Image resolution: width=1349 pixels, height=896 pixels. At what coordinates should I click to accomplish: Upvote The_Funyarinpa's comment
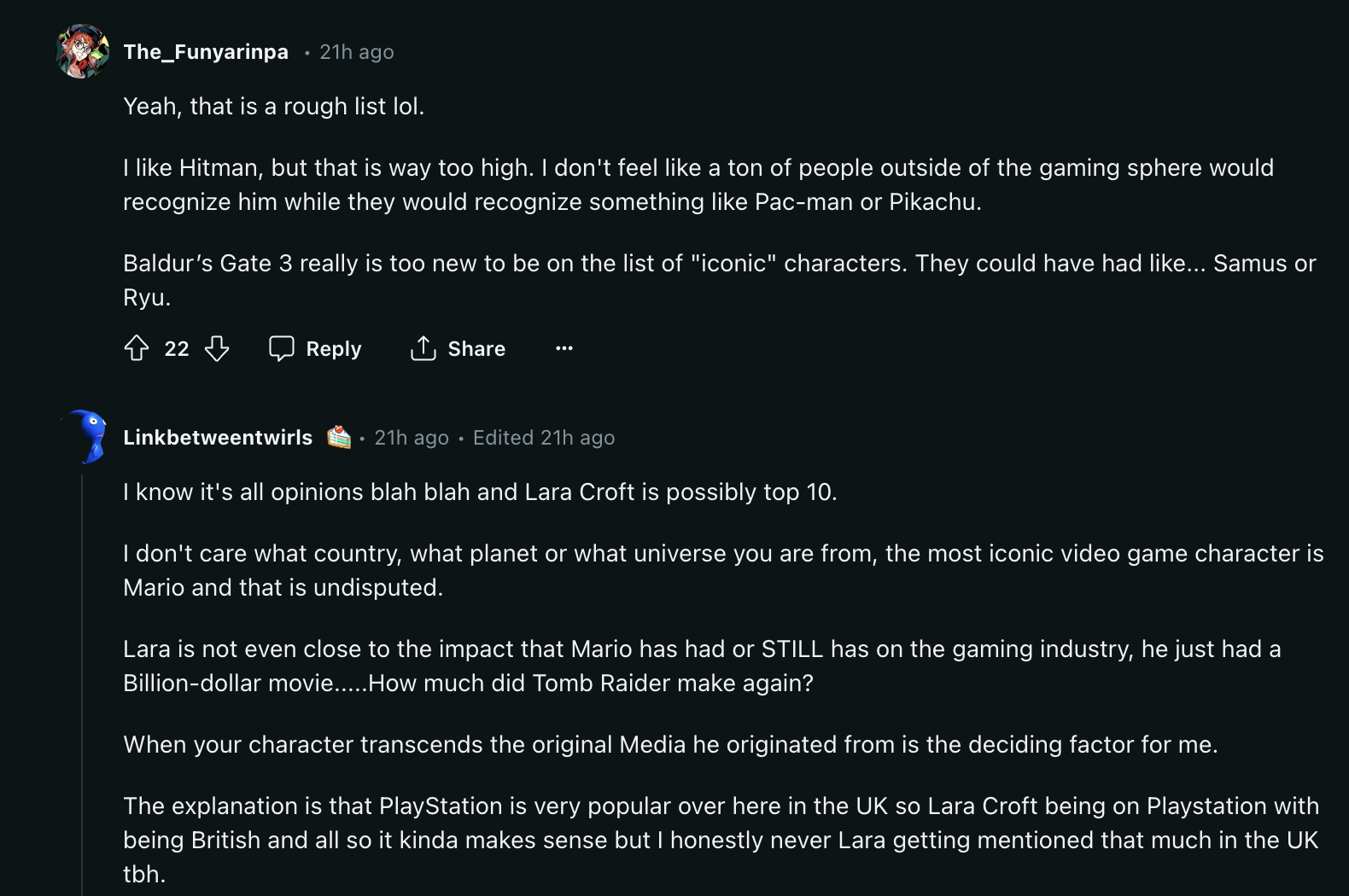(137, 348)
